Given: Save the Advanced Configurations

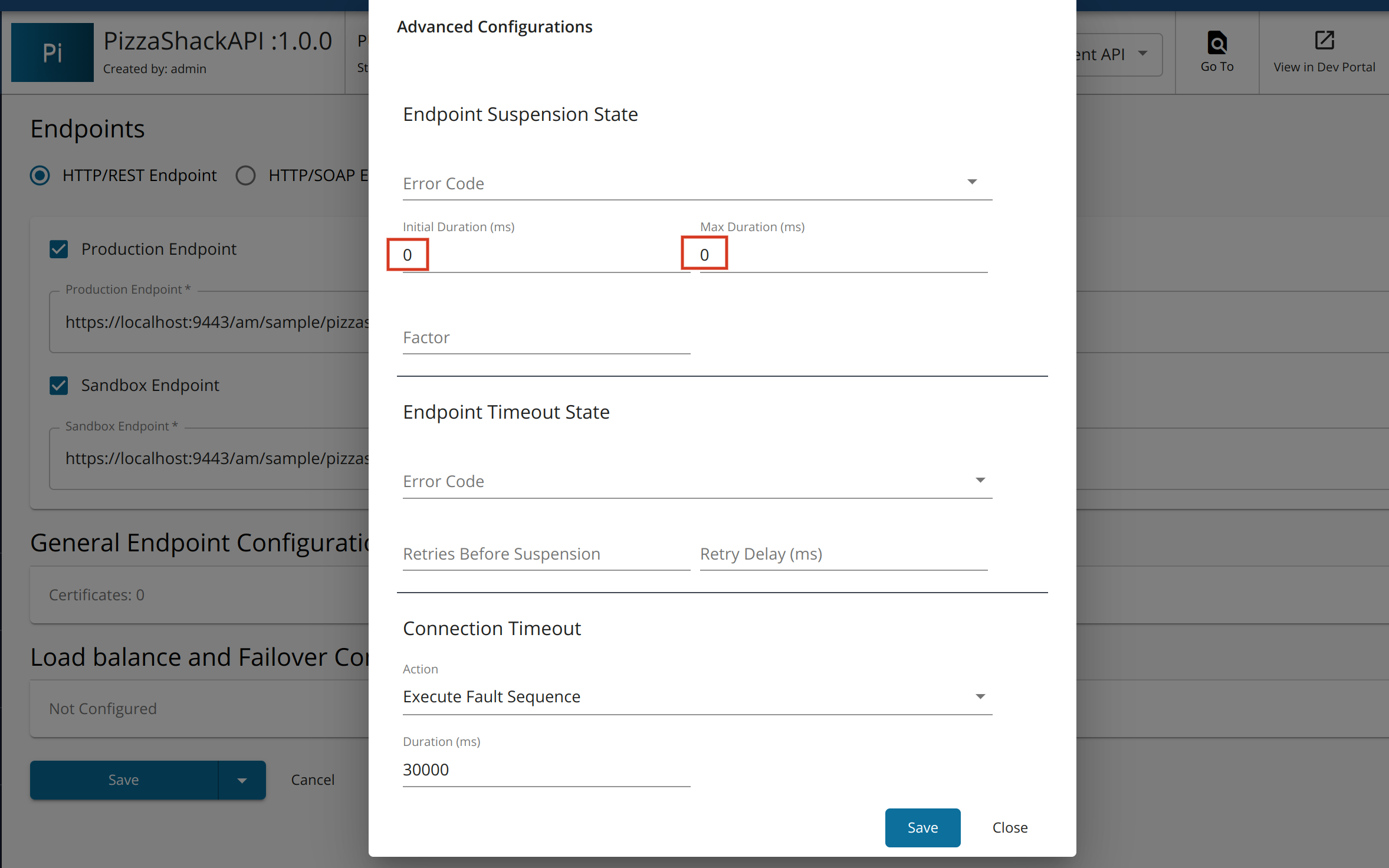Looking at the screenshot, I should point(922,827).
